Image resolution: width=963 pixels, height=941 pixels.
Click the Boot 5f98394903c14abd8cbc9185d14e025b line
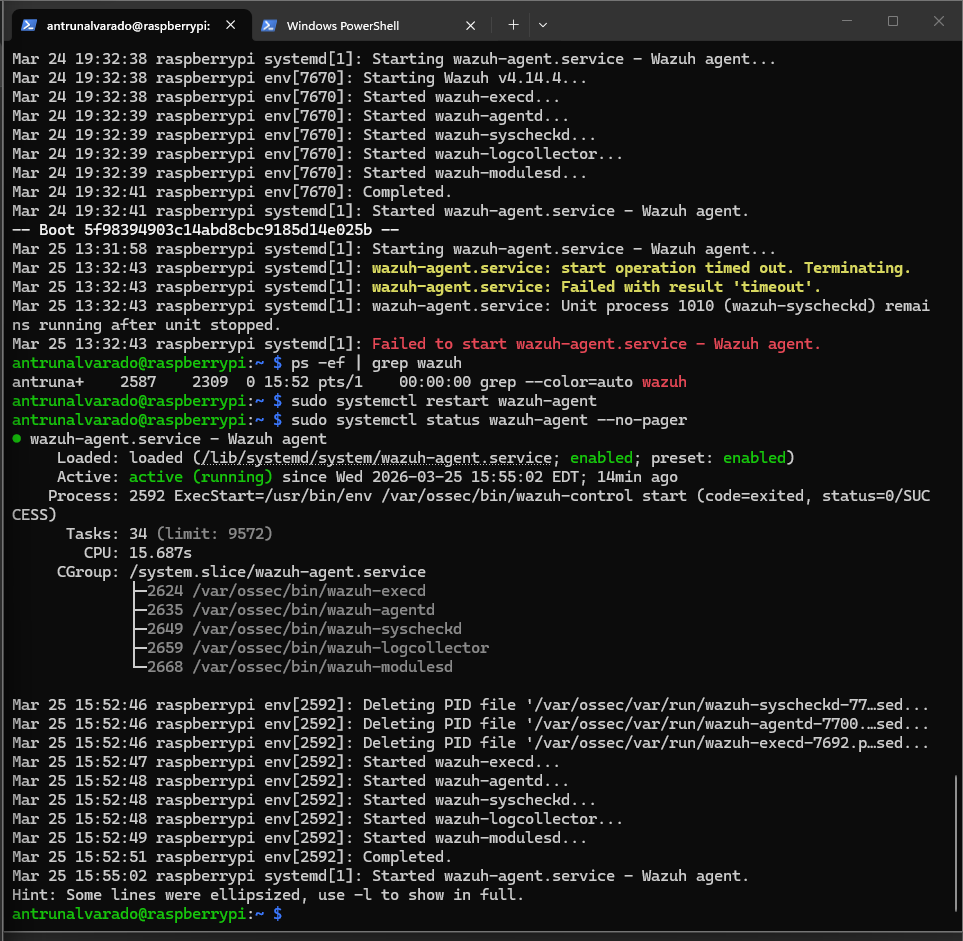[x=205, y=230]
